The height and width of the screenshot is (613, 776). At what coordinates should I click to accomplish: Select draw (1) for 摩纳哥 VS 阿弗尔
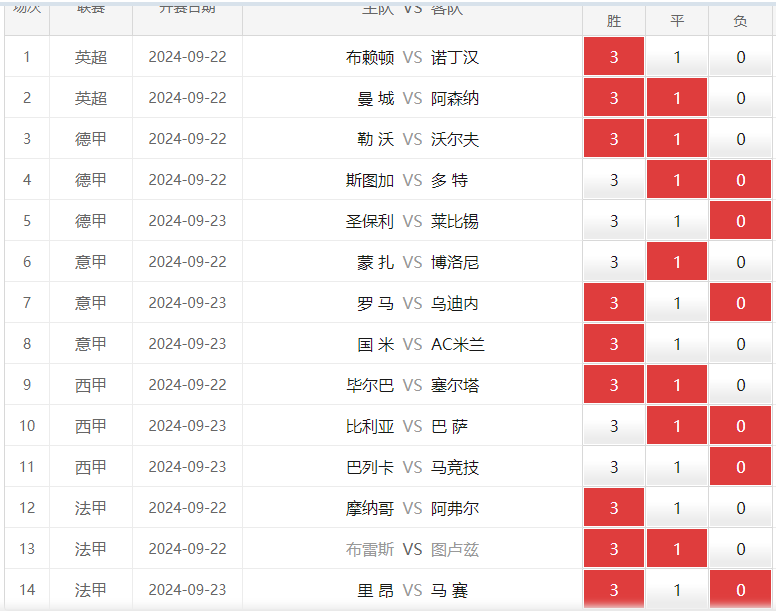point(677,508)
